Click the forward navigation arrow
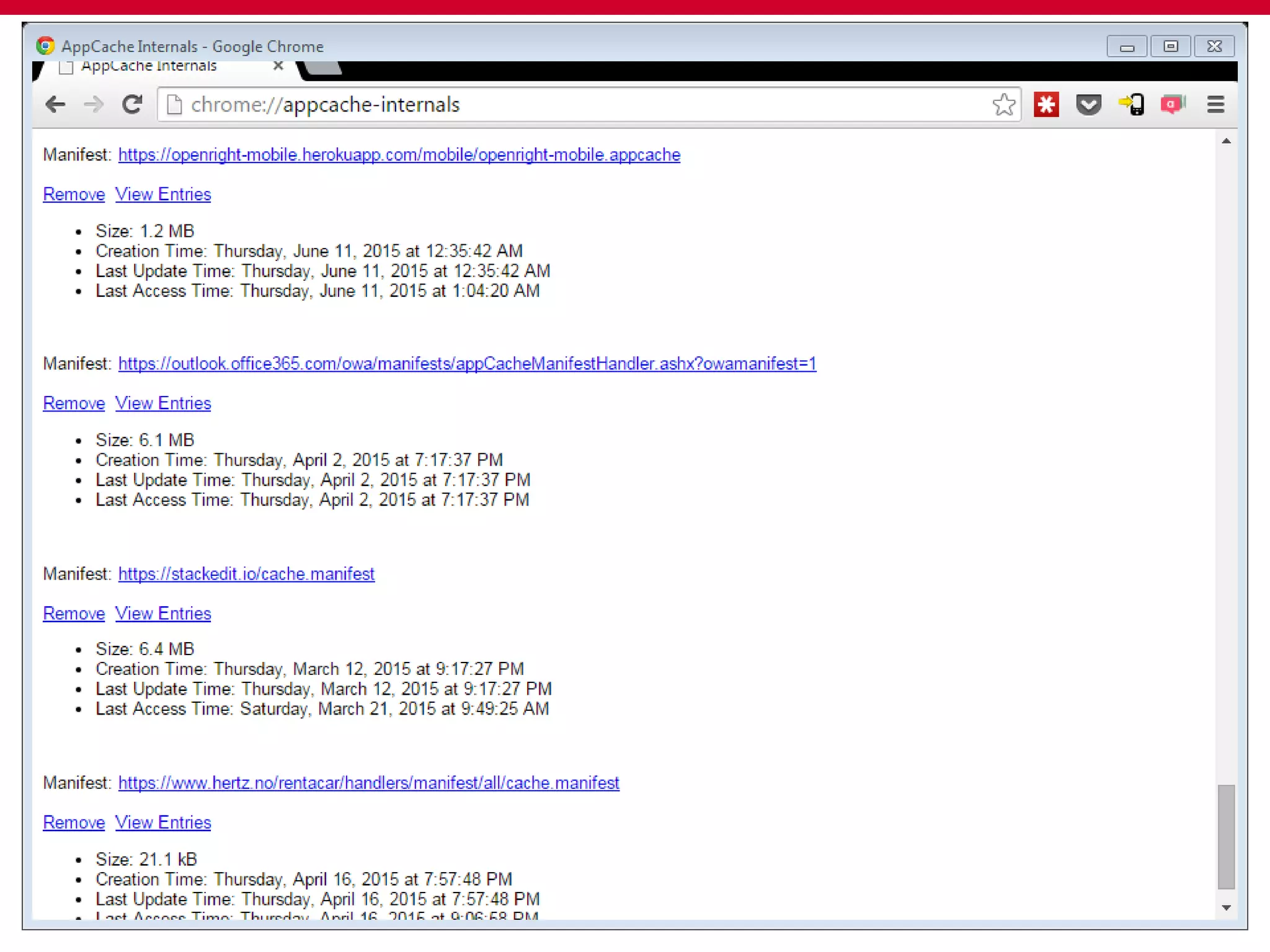The height and width of the screenshot is (952, 1270). click(x=93, y=105)
